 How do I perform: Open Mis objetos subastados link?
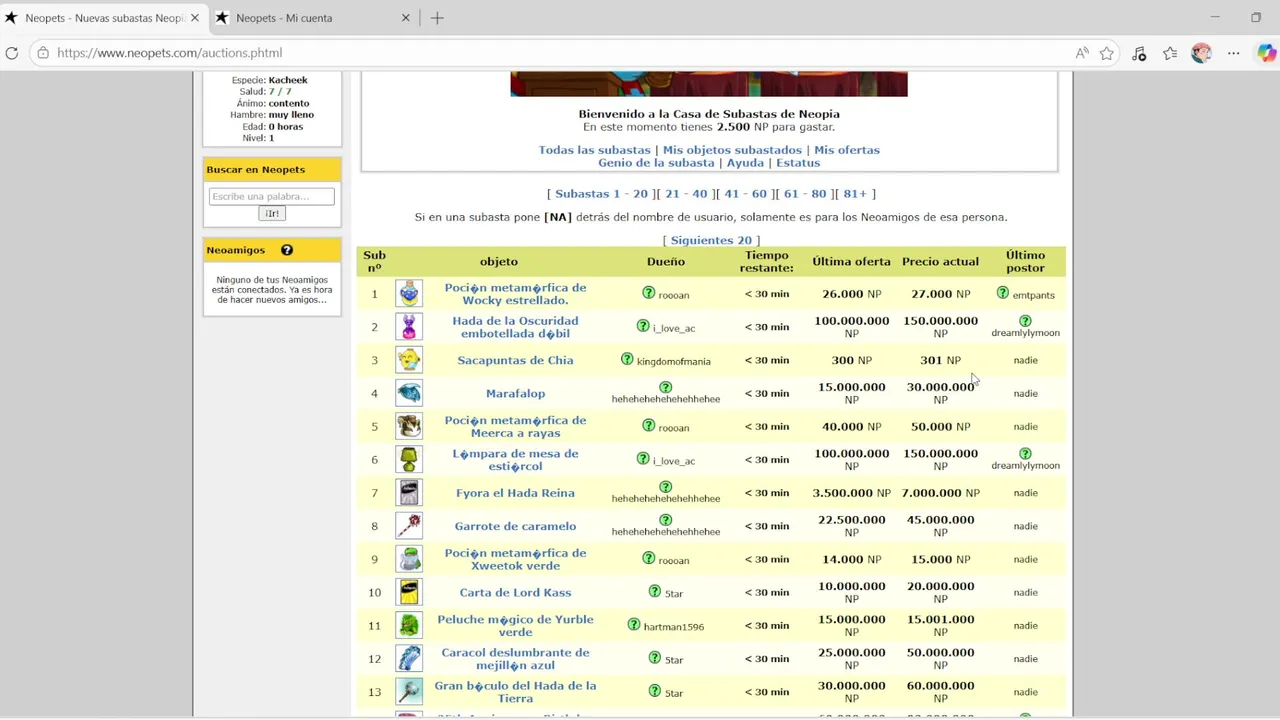pyautogui.click(x=732, y=150)
